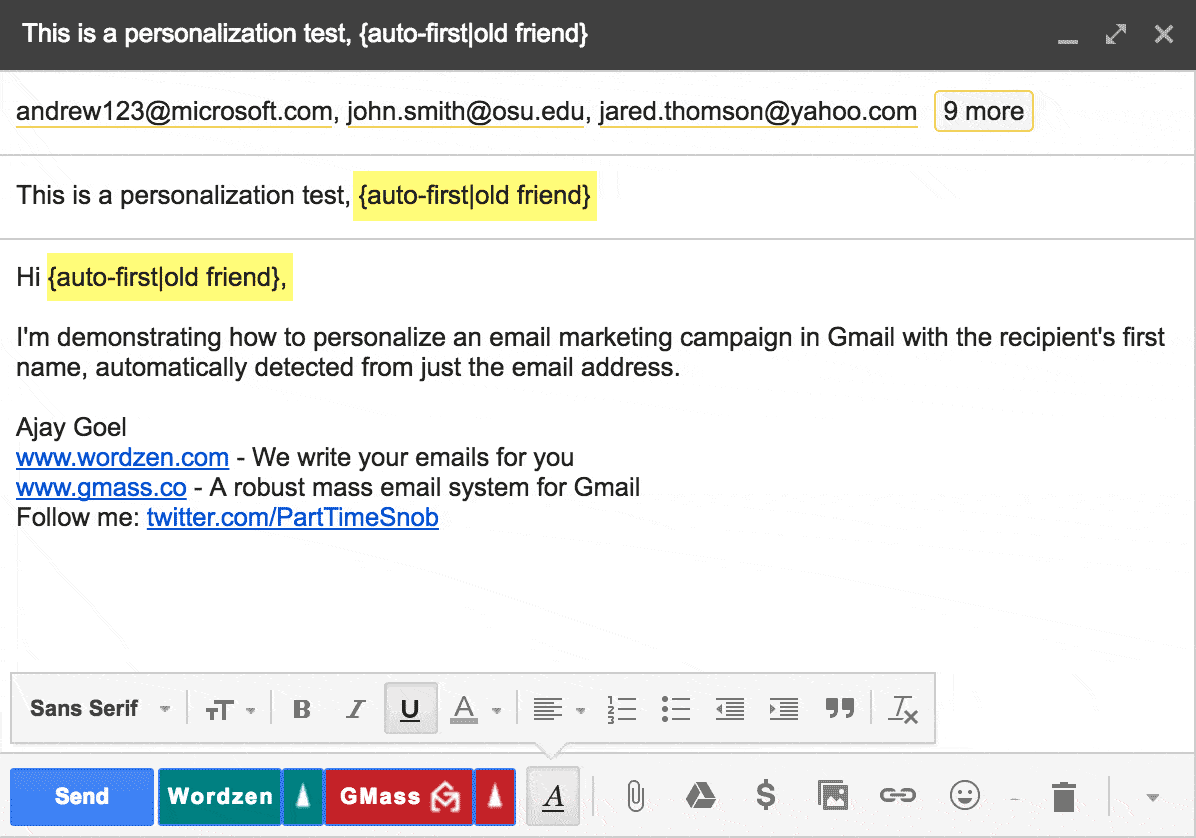Click the dollar sign send money icon

[x=765, y=796]
